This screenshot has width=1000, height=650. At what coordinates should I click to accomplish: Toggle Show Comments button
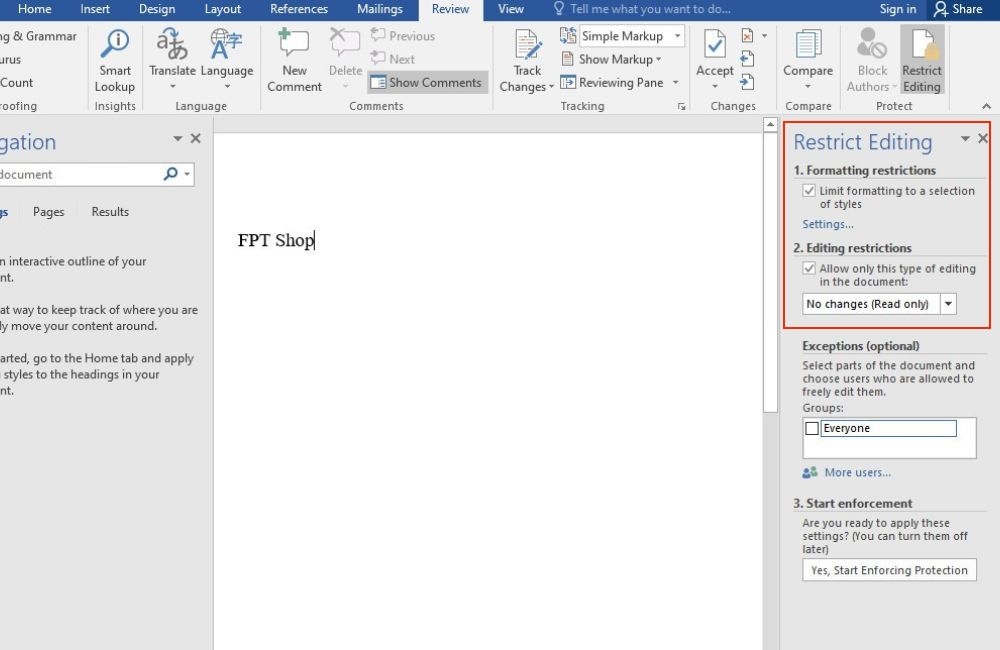tap(427, 82)
